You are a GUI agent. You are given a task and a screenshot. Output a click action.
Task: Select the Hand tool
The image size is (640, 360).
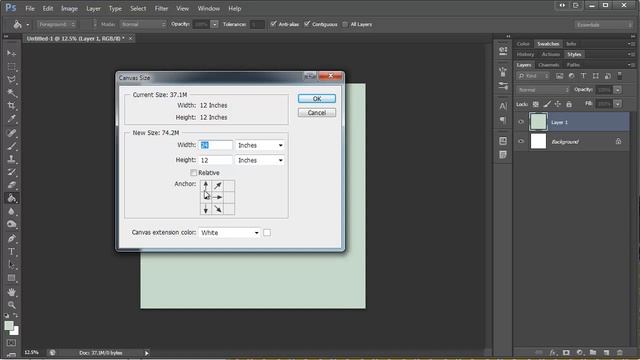pyautogui.click(x=11, y=292)
